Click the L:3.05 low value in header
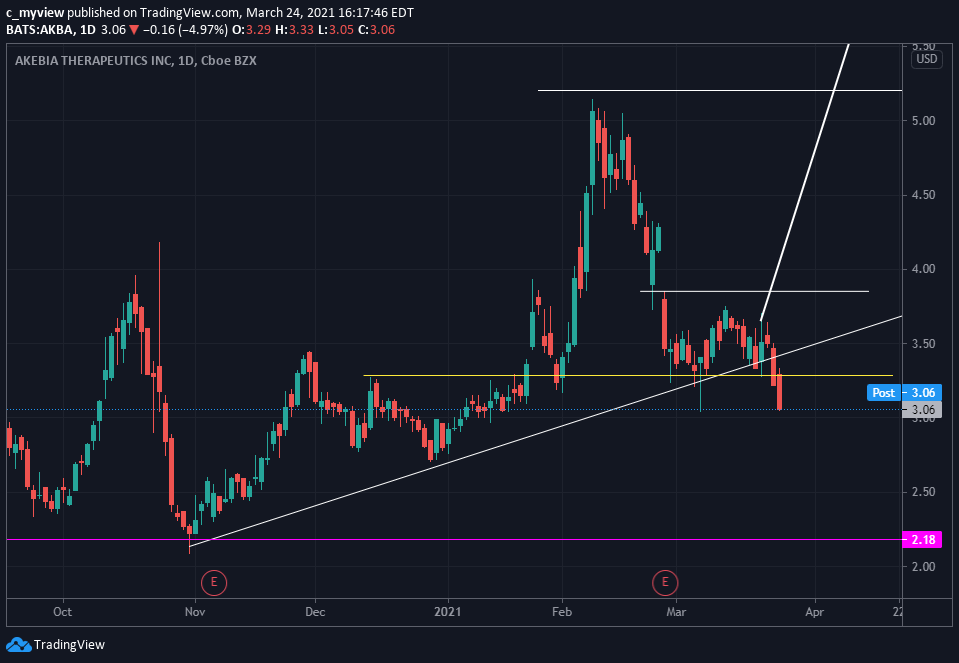The image size is (959, 663). pyautogui.click(x=336, y=29)
